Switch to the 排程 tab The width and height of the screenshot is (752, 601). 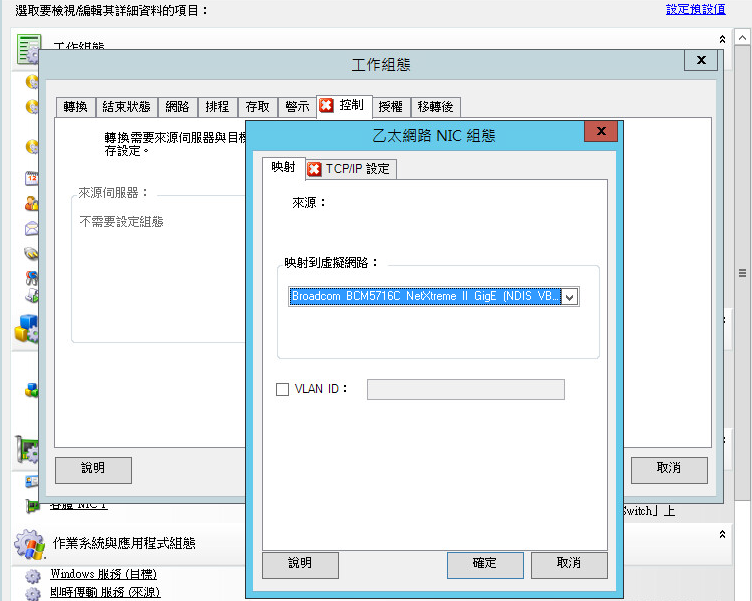[217, 106]
